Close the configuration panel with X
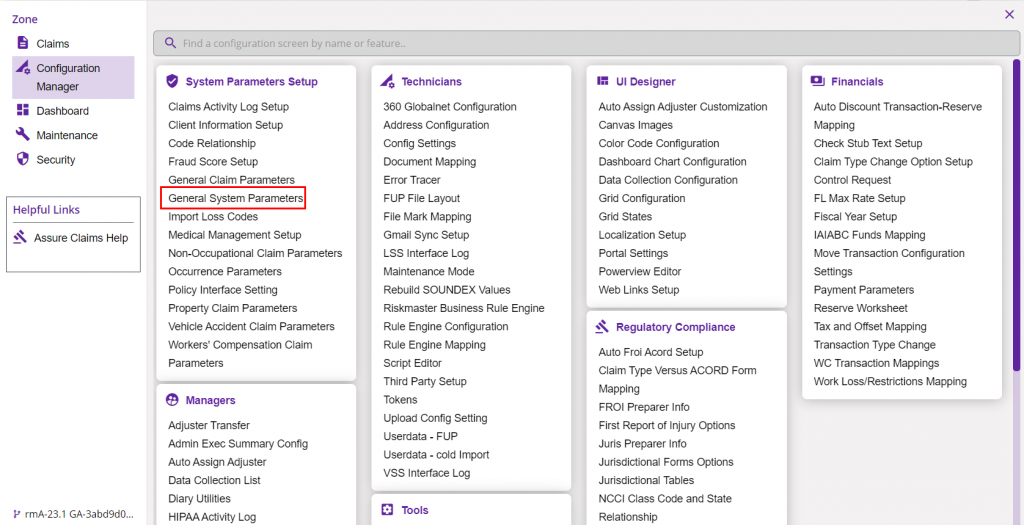This screenshot has width=1024, height=525. coord(1008,14)
